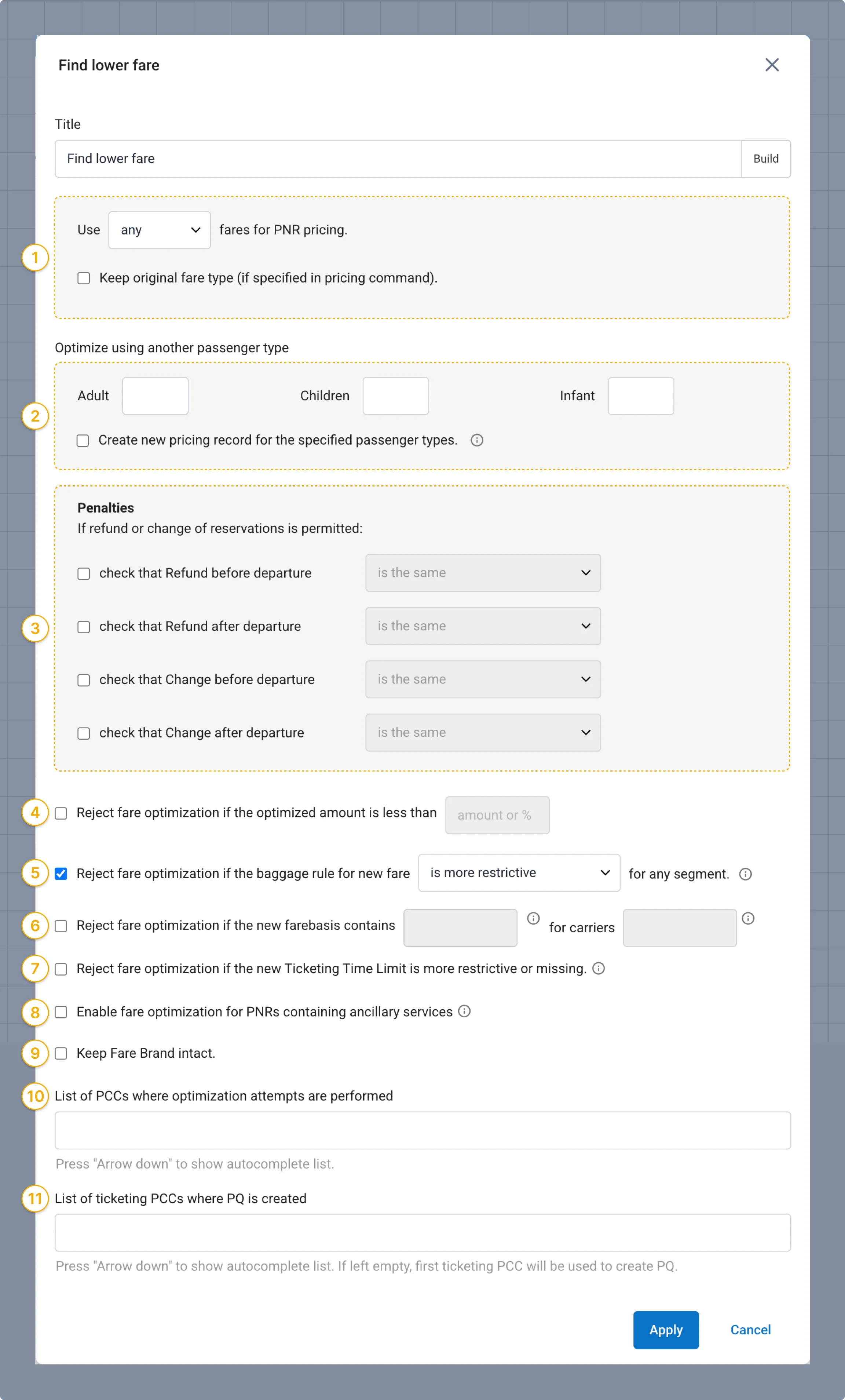The width and height of the screenshot is (845, 1400).
Task: Click the Cancel link
Action: (750, 1330)
